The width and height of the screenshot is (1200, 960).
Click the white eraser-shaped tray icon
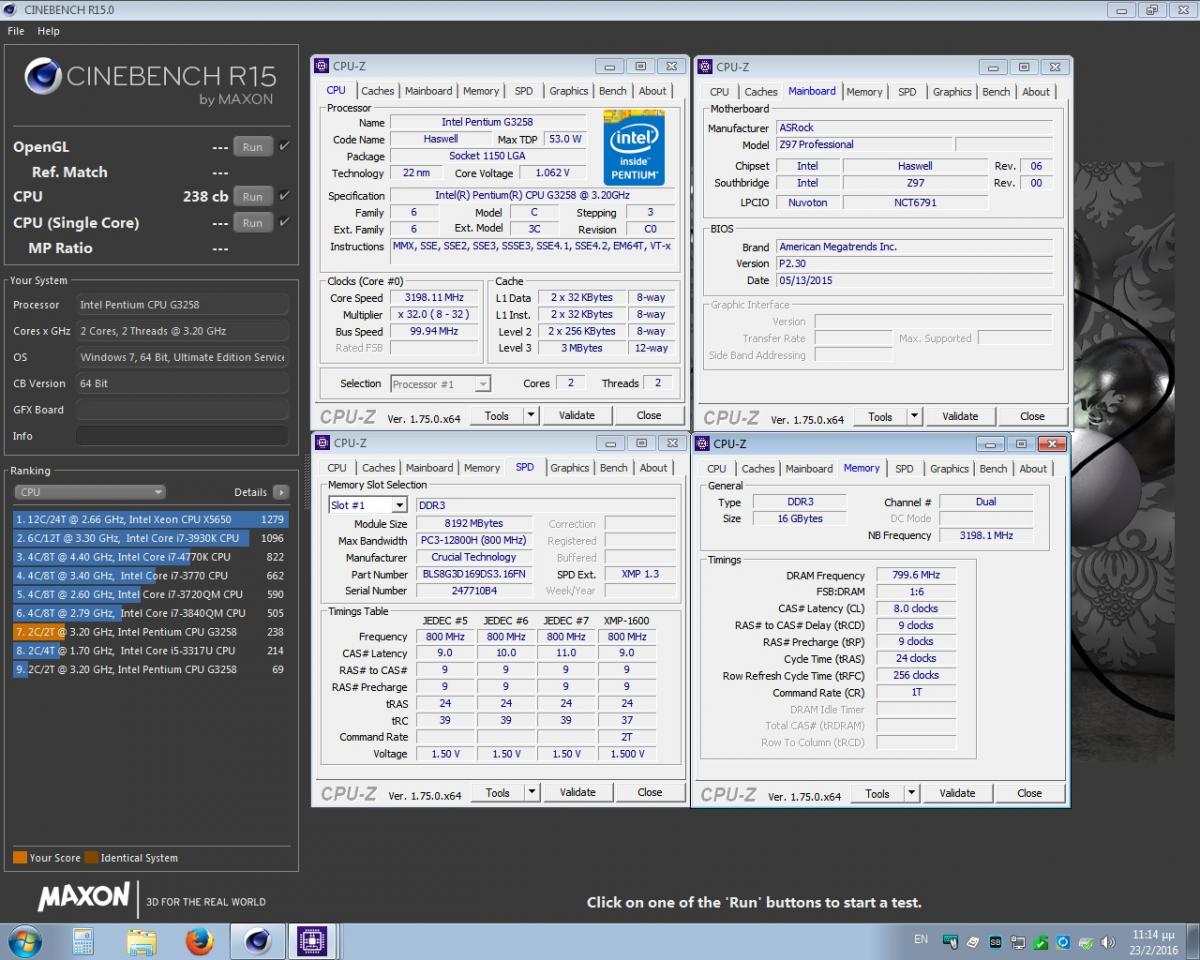pos(973,942)
